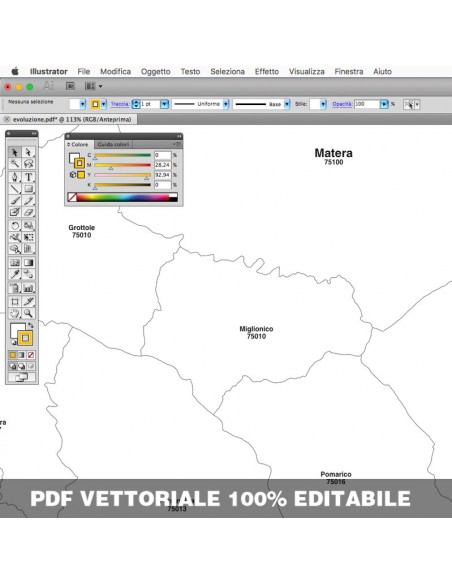Select the Direct Selection (white arrow) tool

(28, 152)
